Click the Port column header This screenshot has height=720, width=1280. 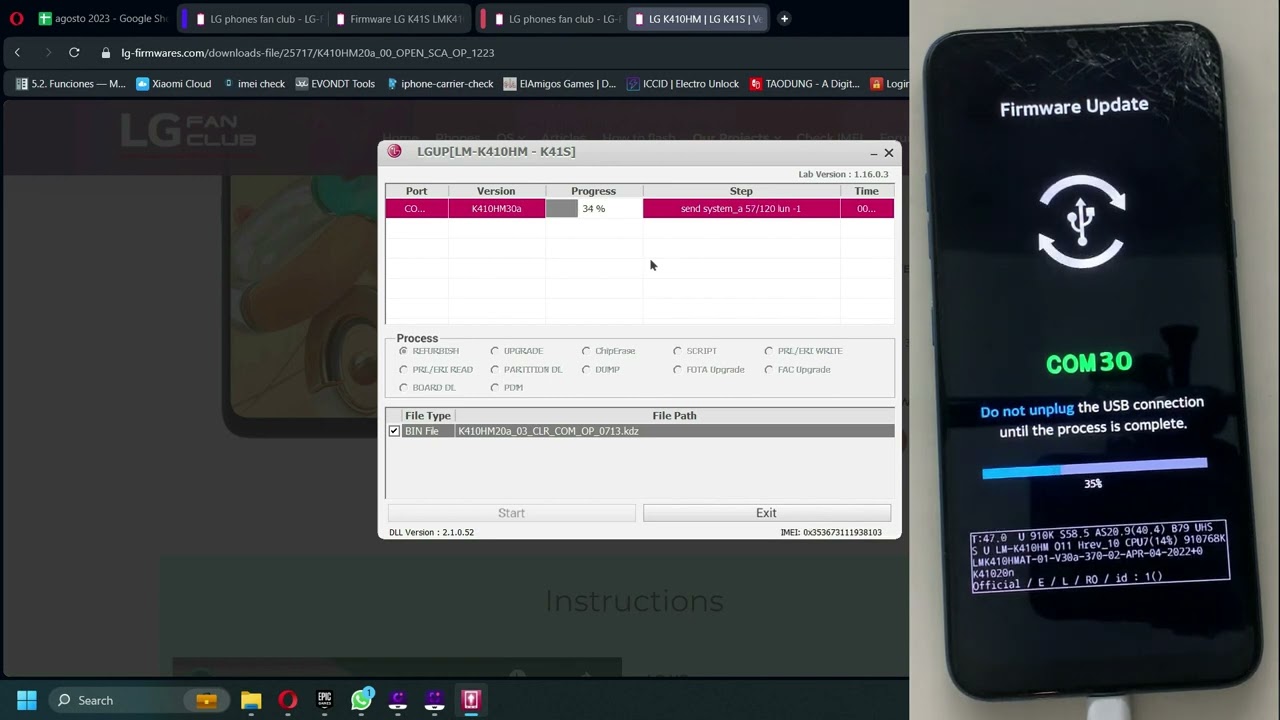[x=417, y=191]
